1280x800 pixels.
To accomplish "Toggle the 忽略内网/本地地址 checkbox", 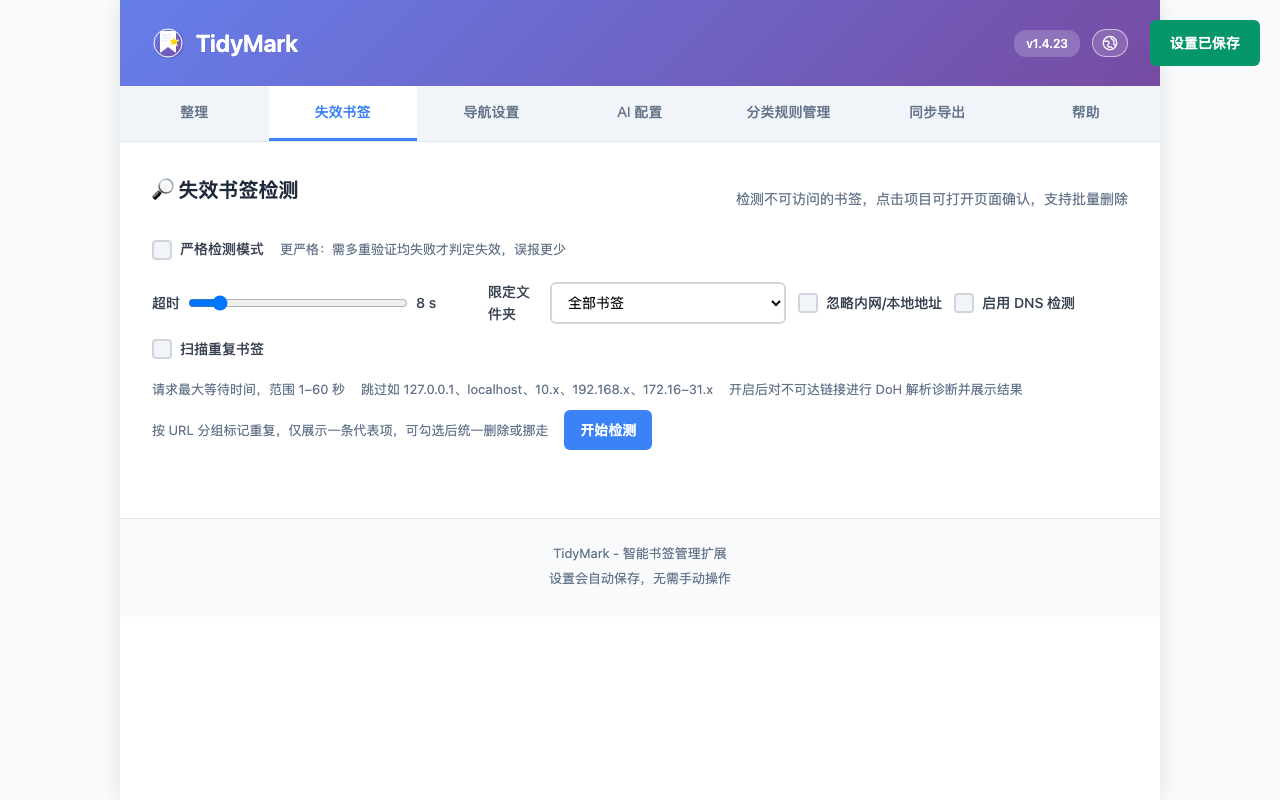I will coord(808,303).
